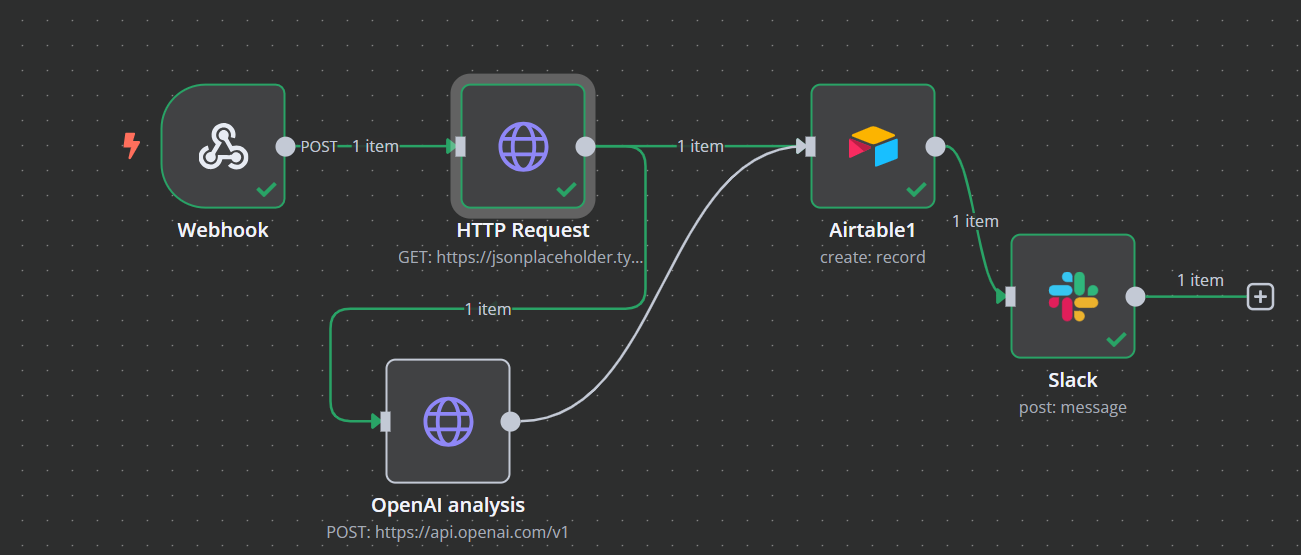Click the HTTP Request globe icon
Viewport: 1301px width, 555px height.
(523, 146)
